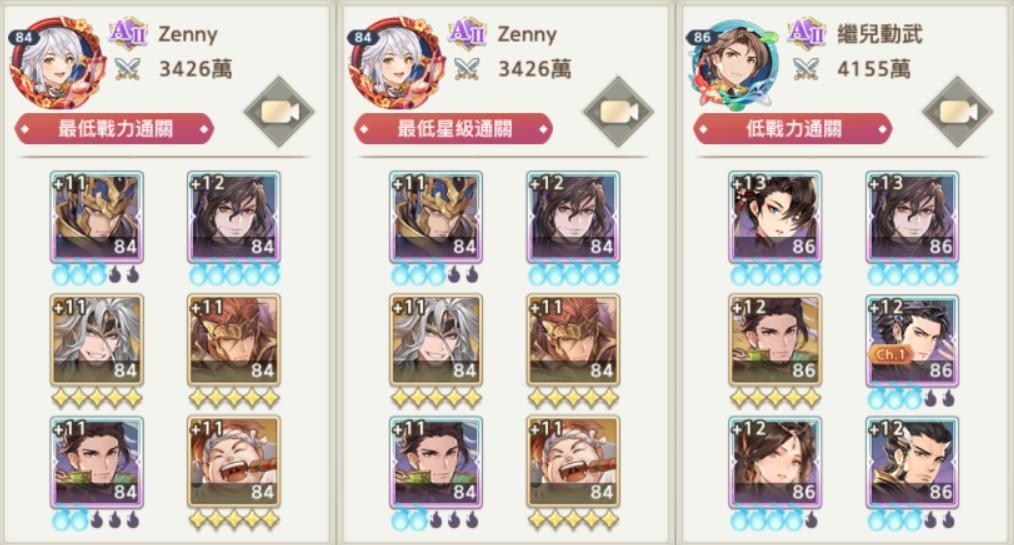
Task: Play the replay video in 最低星級通關 panel
Action: [x=618, y=112]
